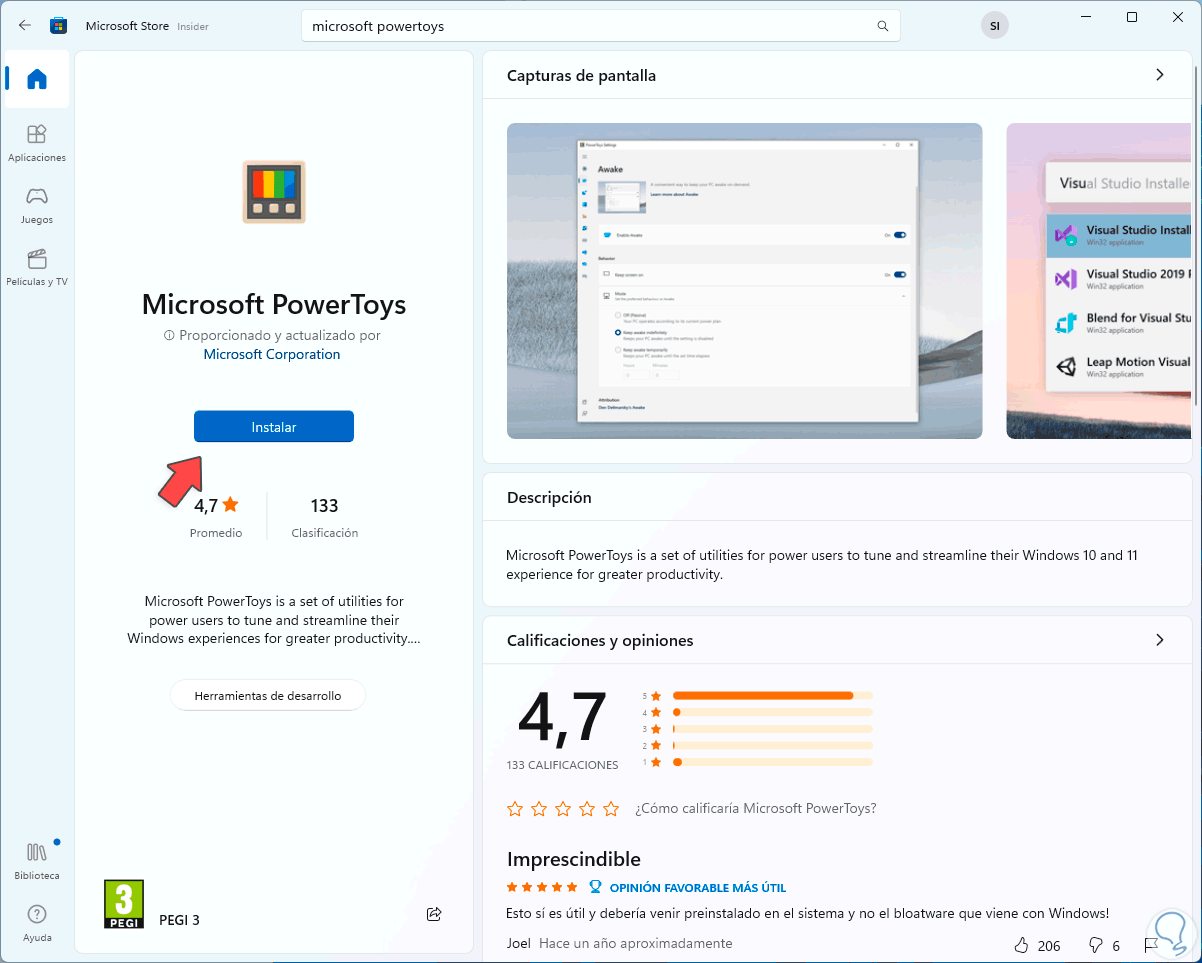Like Joel's review with thumbs up
Screen dimensions: 1202x963
[x=1021, y=944]
